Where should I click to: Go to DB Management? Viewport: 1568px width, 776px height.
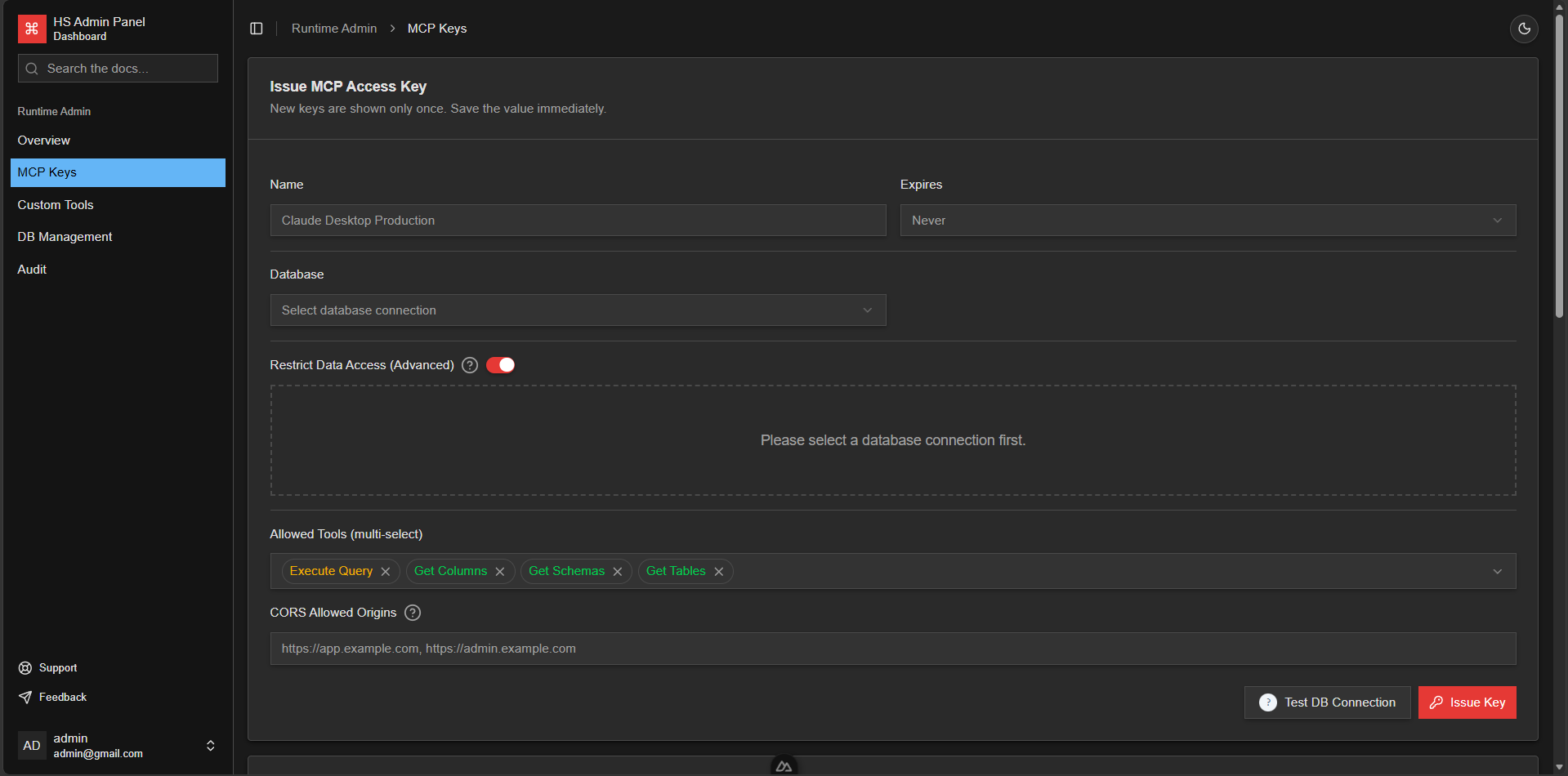point(118,237)
